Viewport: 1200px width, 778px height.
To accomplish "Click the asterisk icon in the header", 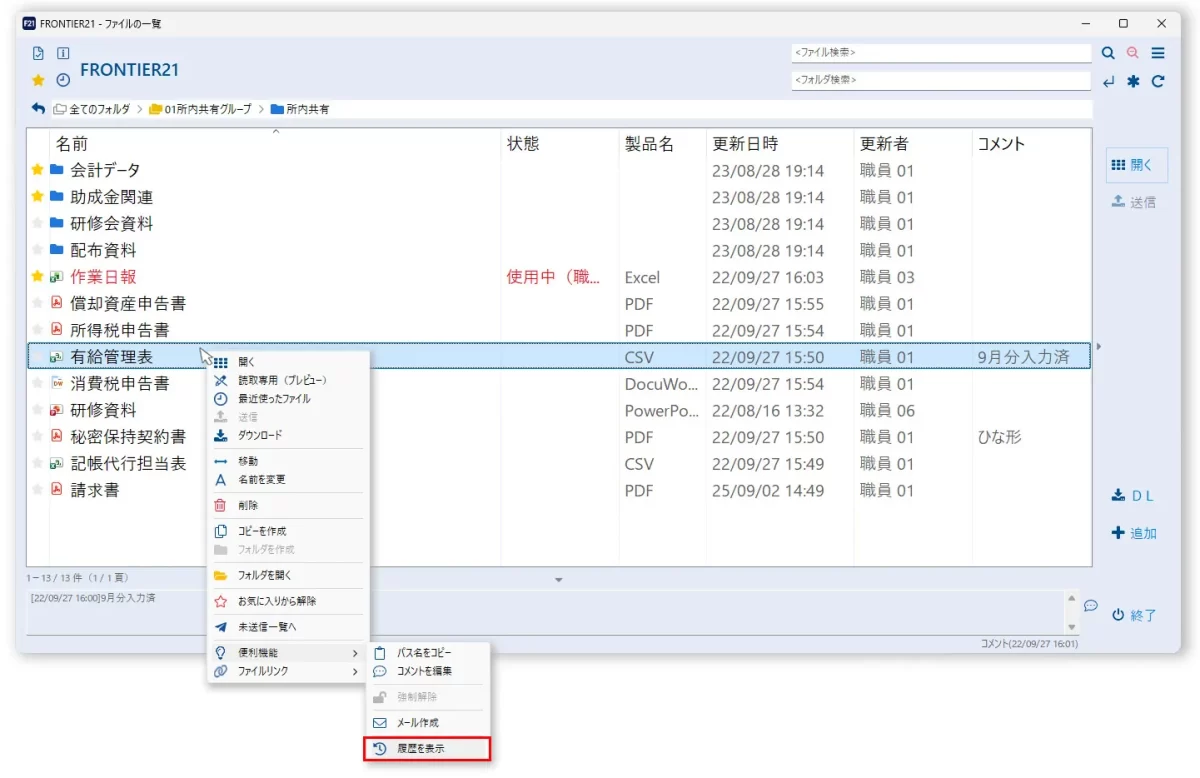I will tap(1133, 81).
